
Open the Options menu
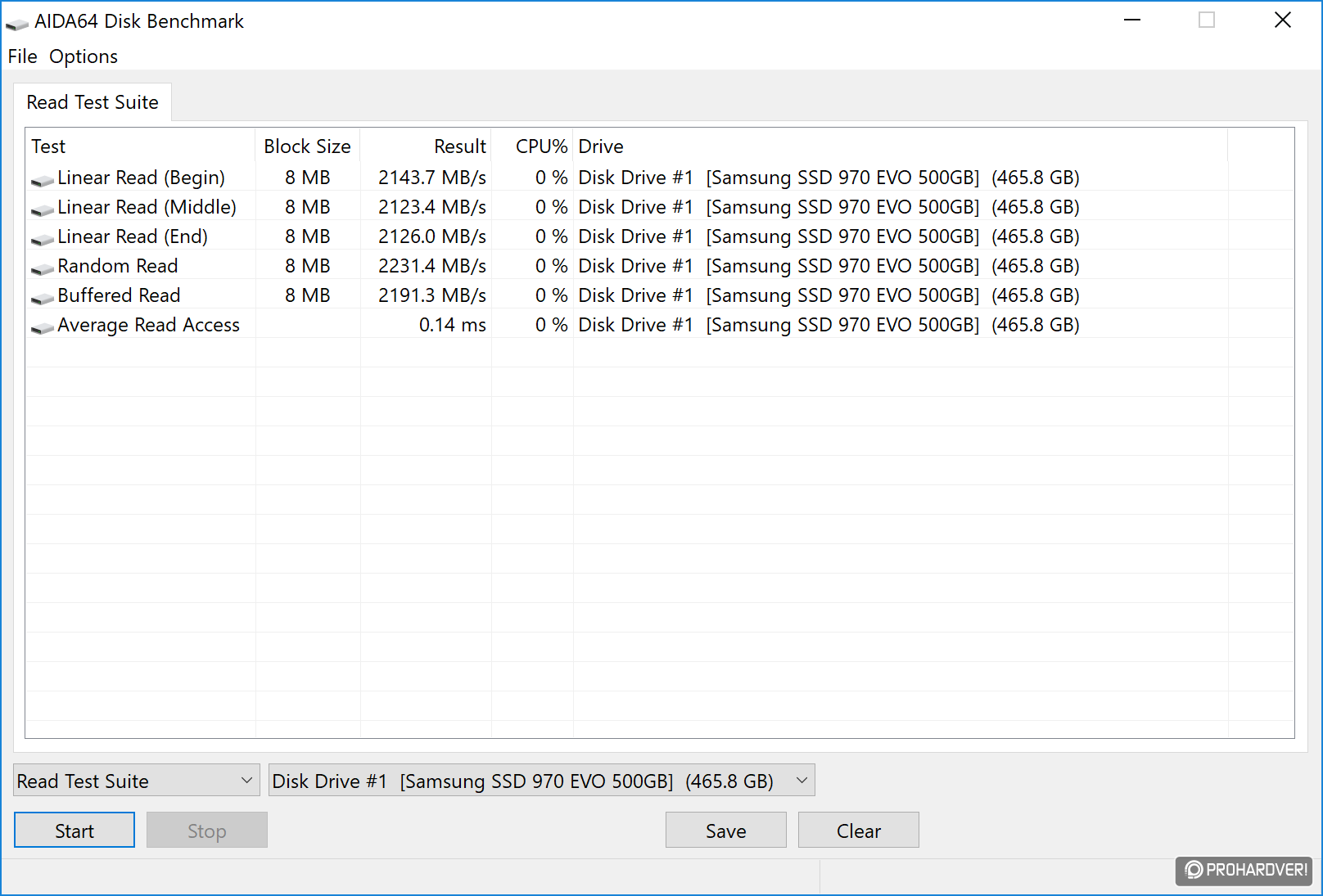click(x=84, y=56)
